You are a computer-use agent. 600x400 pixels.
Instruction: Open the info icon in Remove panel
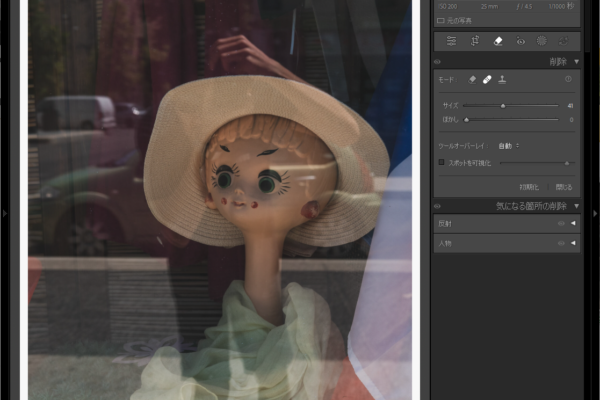point(568,79)
